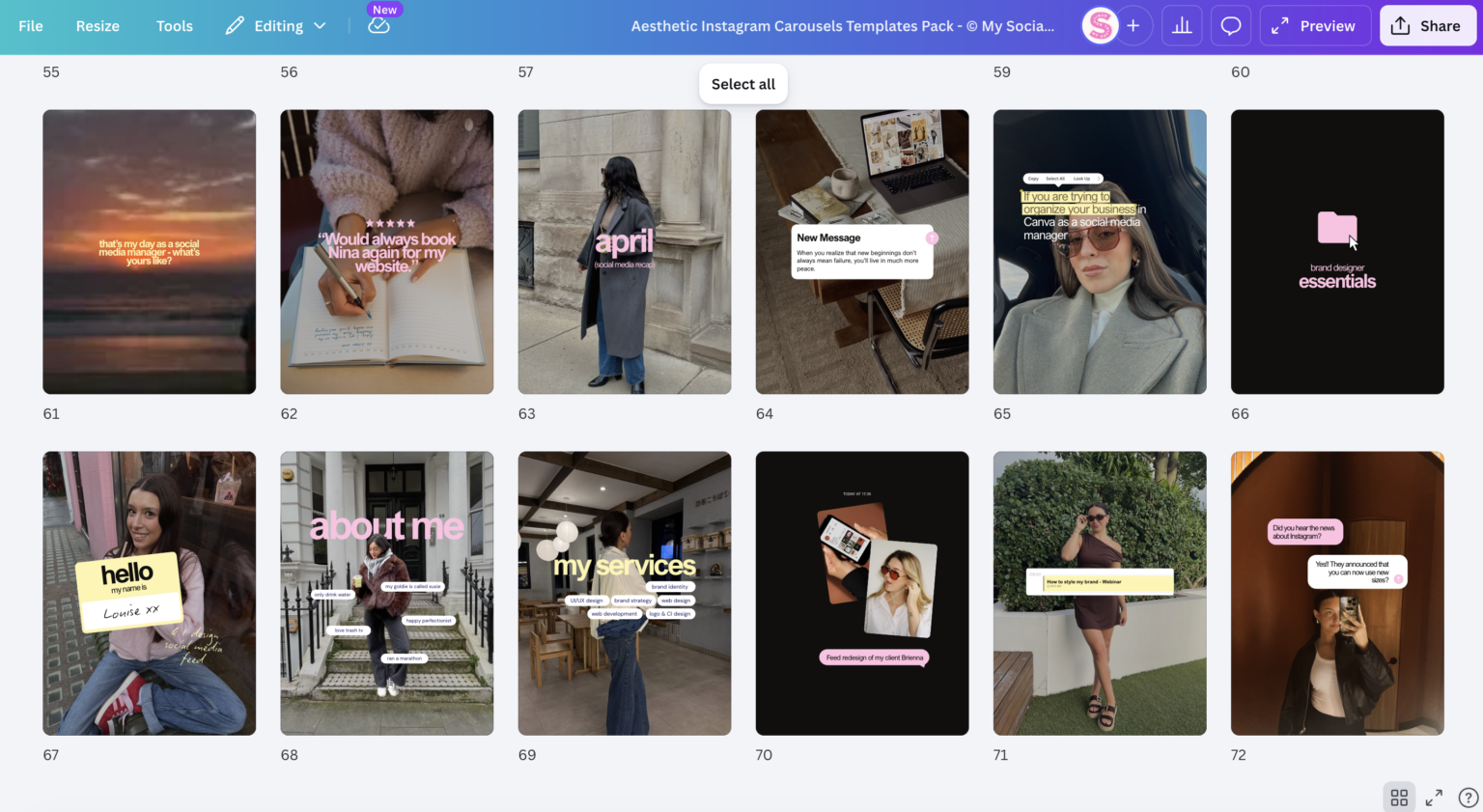This screenshot has height=812, width=1483.
Task: Open the File menu
Action: (30, 25)
